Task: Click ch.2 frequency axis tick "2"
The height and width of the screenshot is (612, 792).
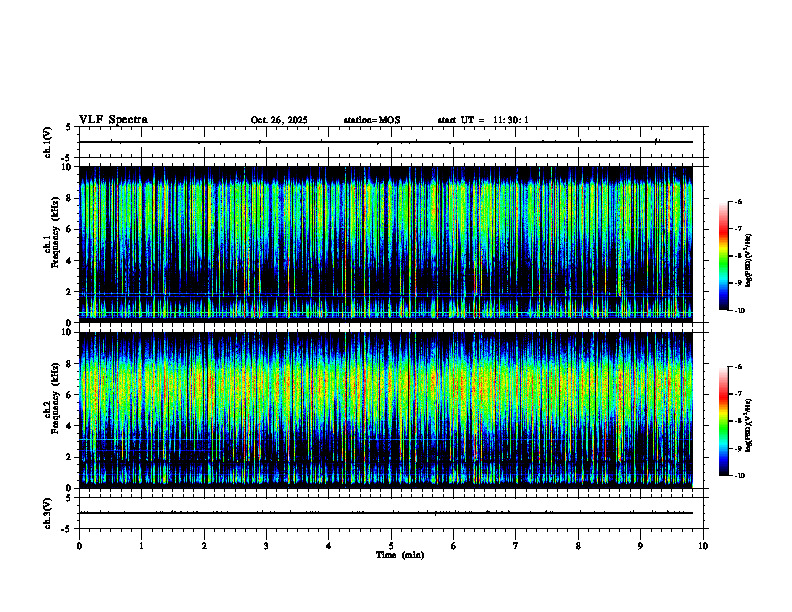Action: pyautogui.click(x=70, y=457)
